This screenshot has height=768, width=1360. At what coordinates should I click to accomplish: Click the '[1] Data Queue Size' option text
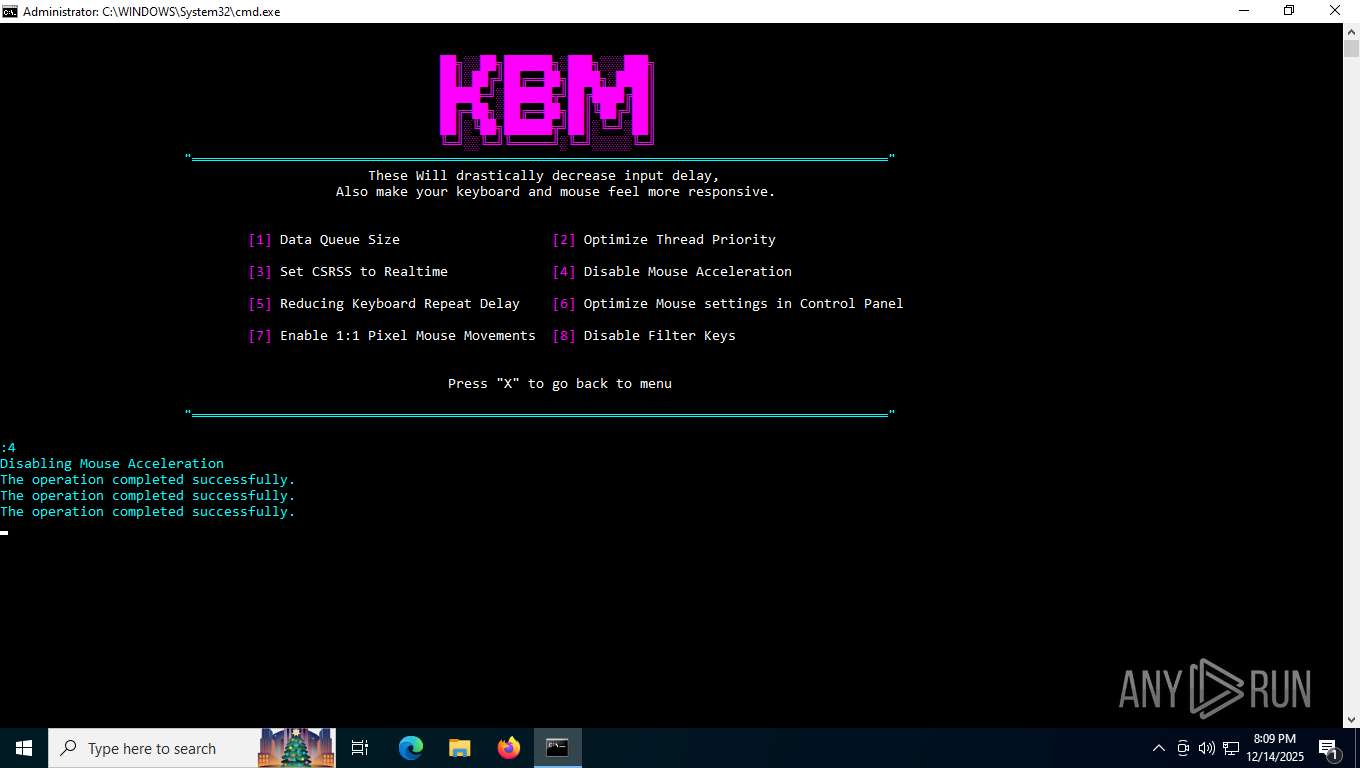[x=324, y=240]
